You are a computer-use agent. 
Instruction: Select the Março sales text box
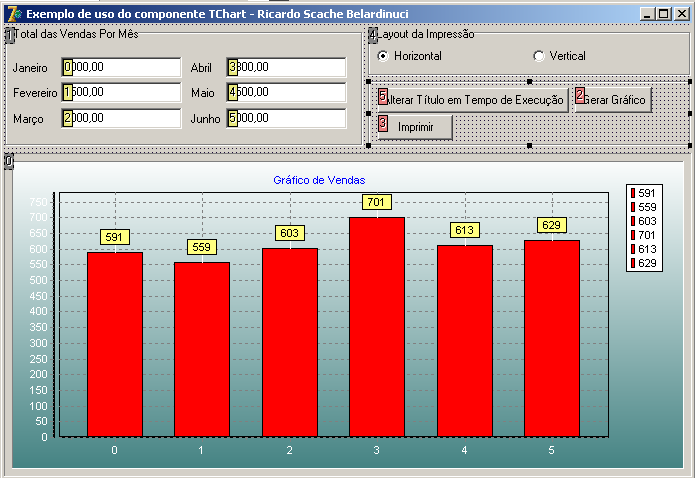click(120, 117)
